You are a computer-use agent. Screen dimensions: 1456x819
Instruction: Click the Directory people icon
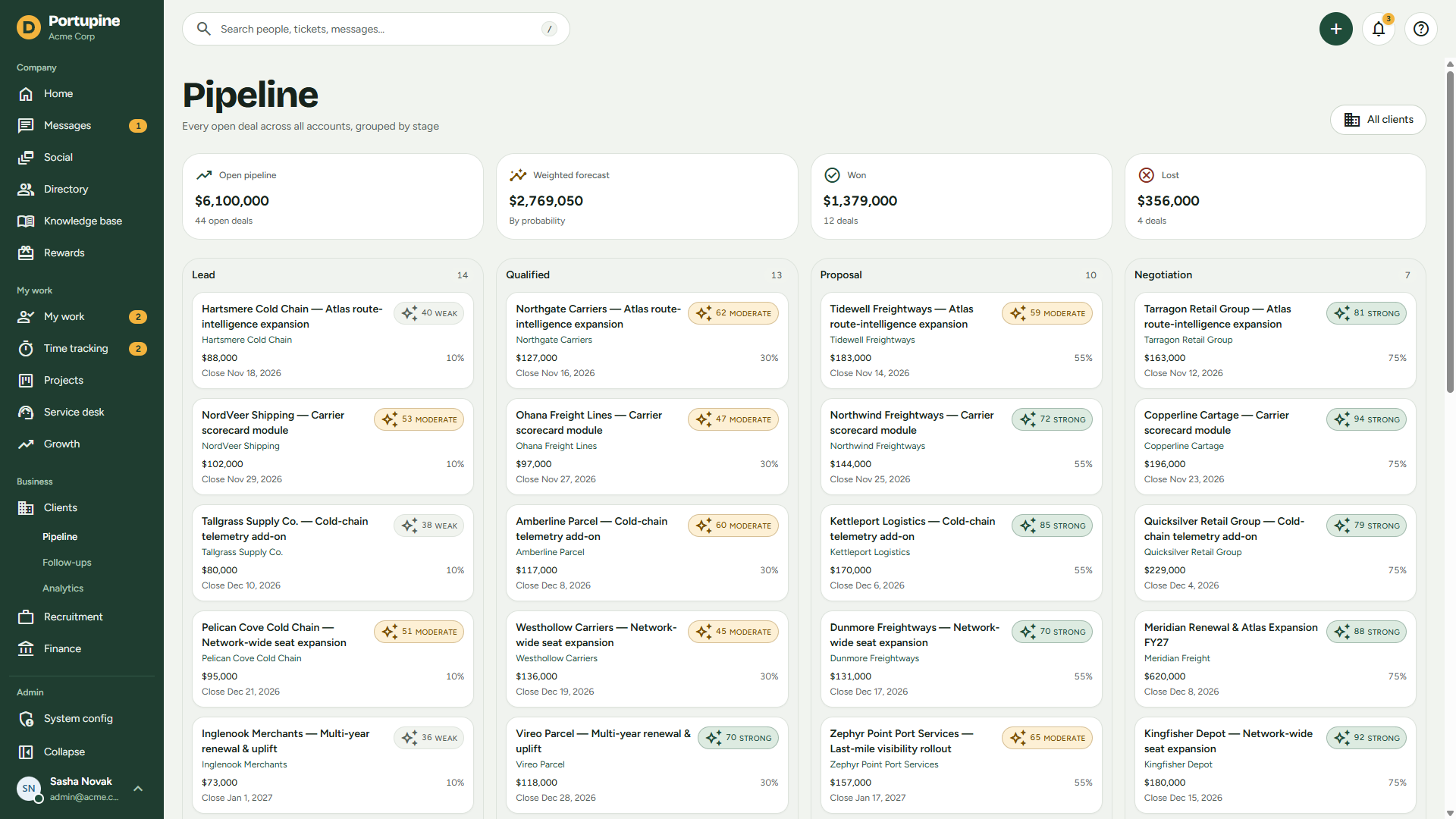pyautogui.click(x=26, y=190)
